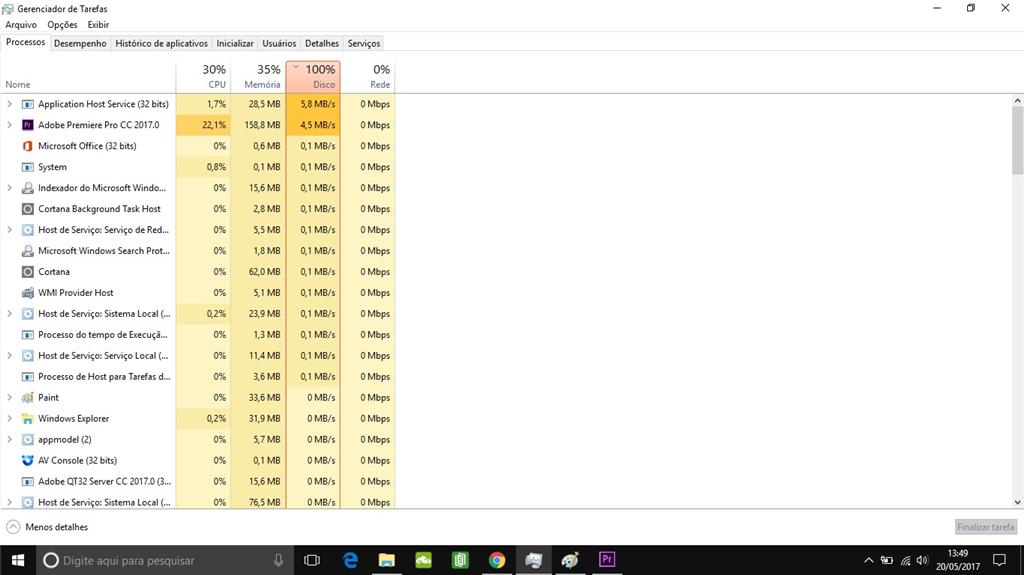Open the Action Center notification icon

(999, 560)
